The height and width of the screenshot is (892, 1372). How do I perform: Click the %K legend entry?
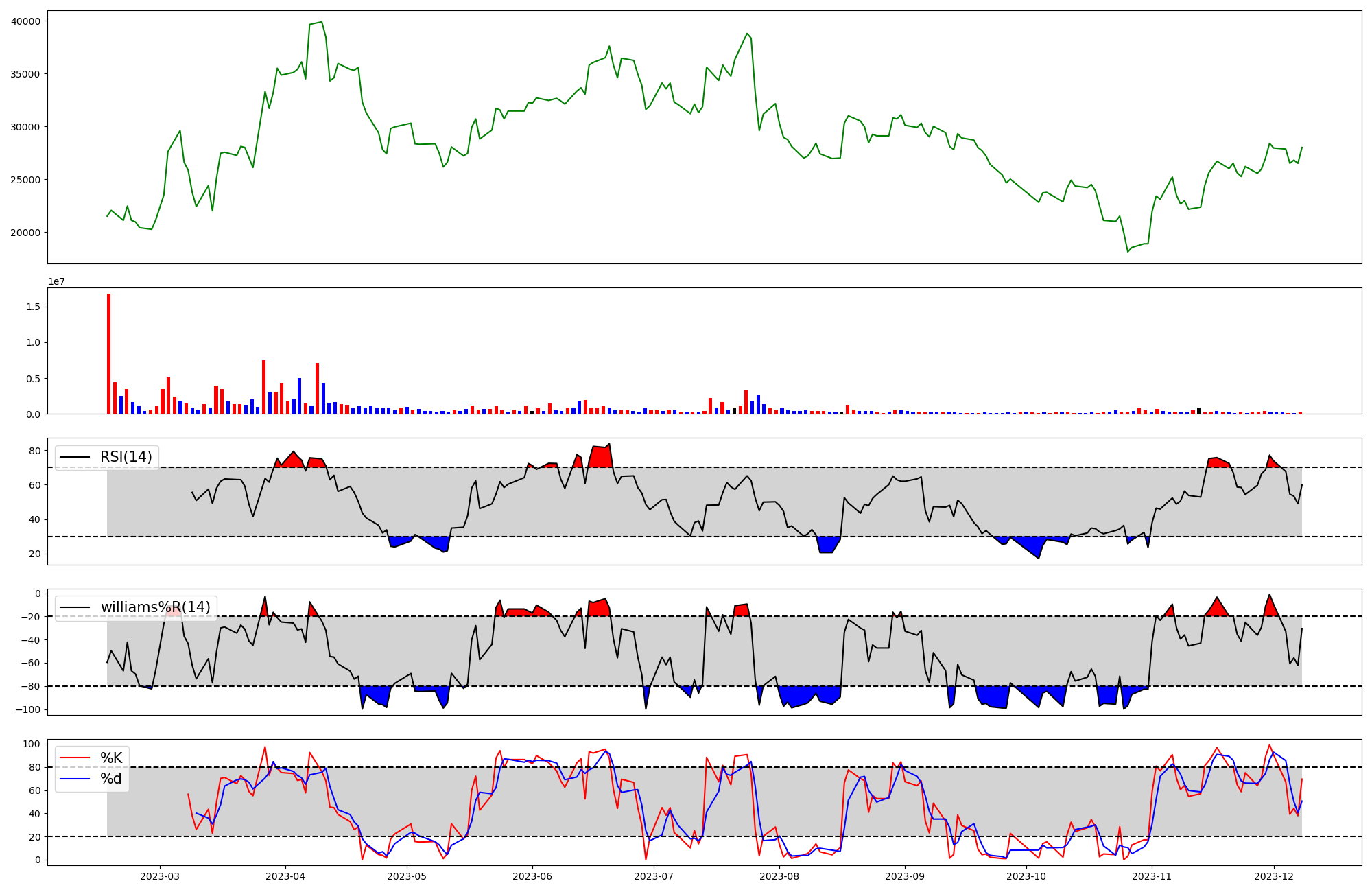(111, 758)
